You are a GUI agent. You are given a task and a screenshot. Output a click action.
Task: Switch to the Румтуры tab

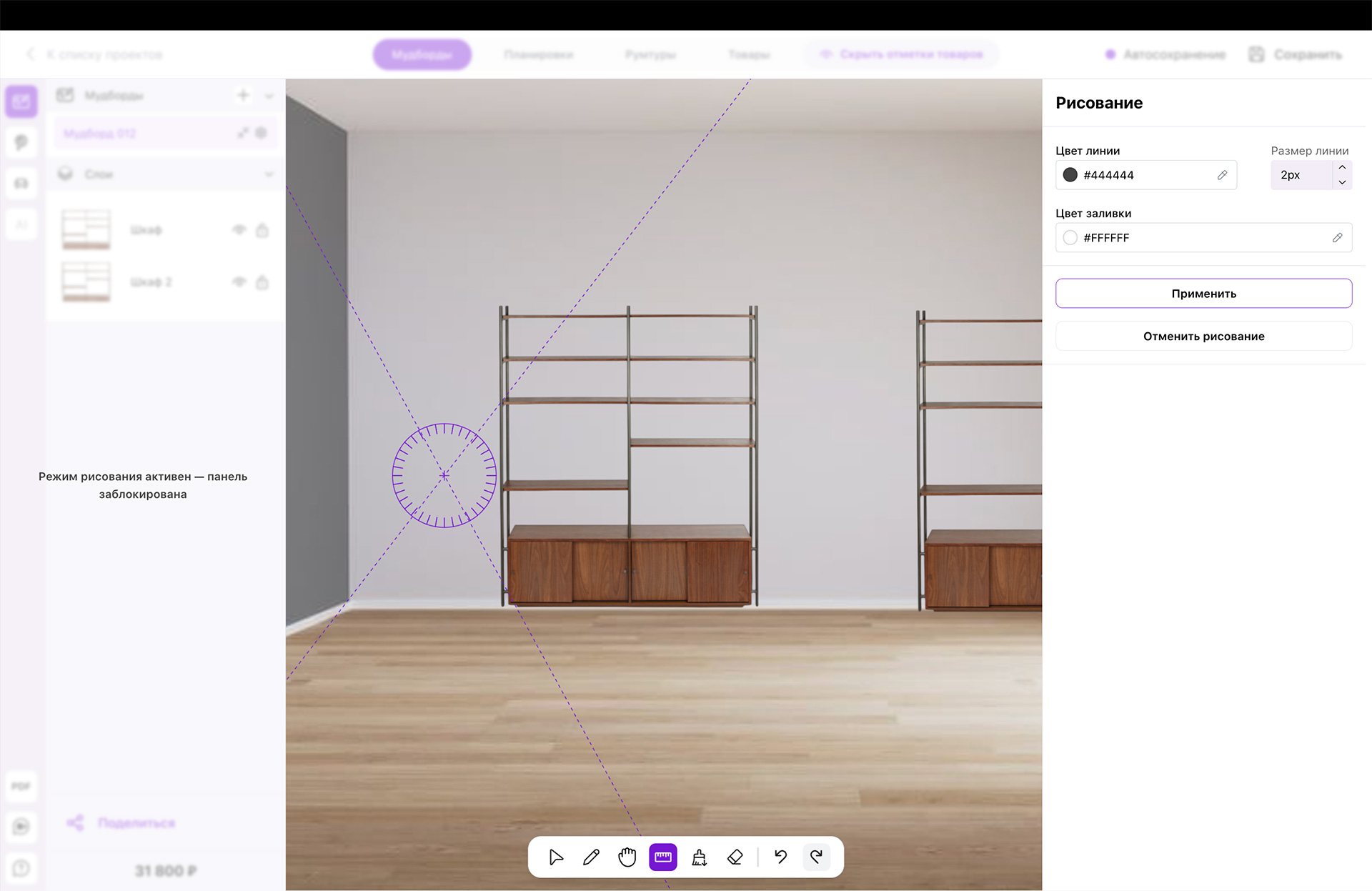click(x=650, y=54)
